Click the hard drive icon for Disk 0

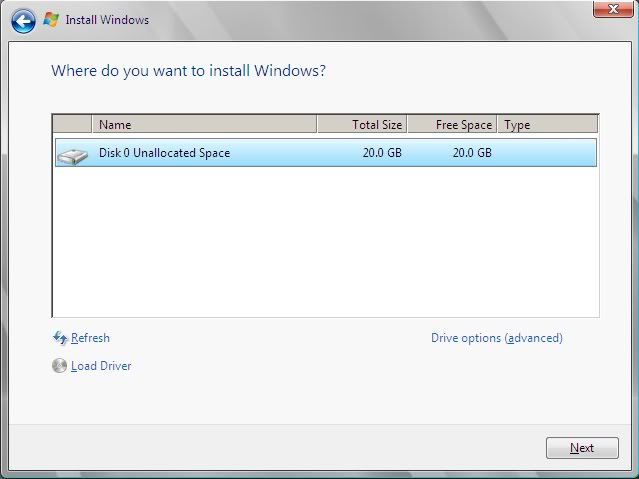(73, 157)
